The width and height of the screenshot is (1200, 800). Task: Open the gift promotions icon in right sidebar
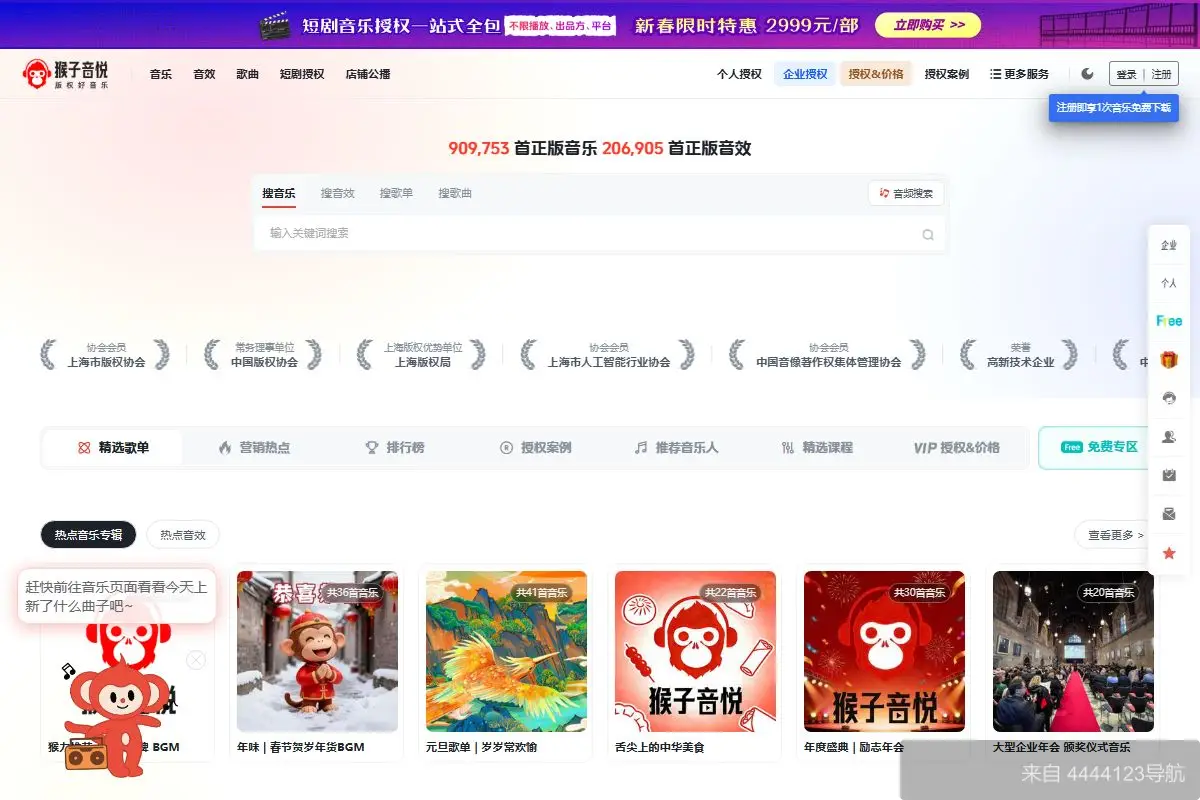(x=1168, y=360)
